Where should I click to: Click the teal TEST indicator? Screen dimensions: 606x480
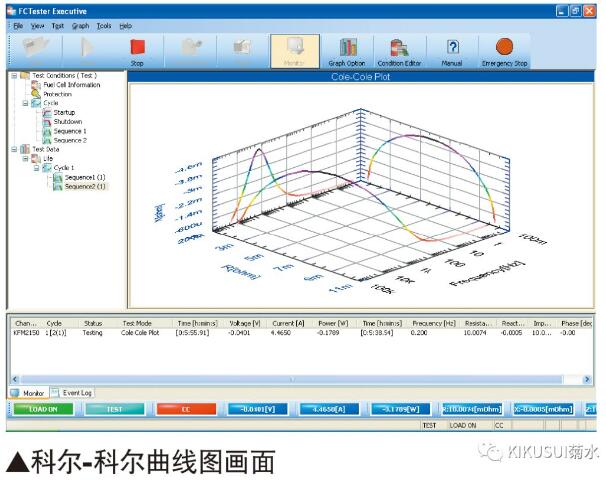pos(114,409)
